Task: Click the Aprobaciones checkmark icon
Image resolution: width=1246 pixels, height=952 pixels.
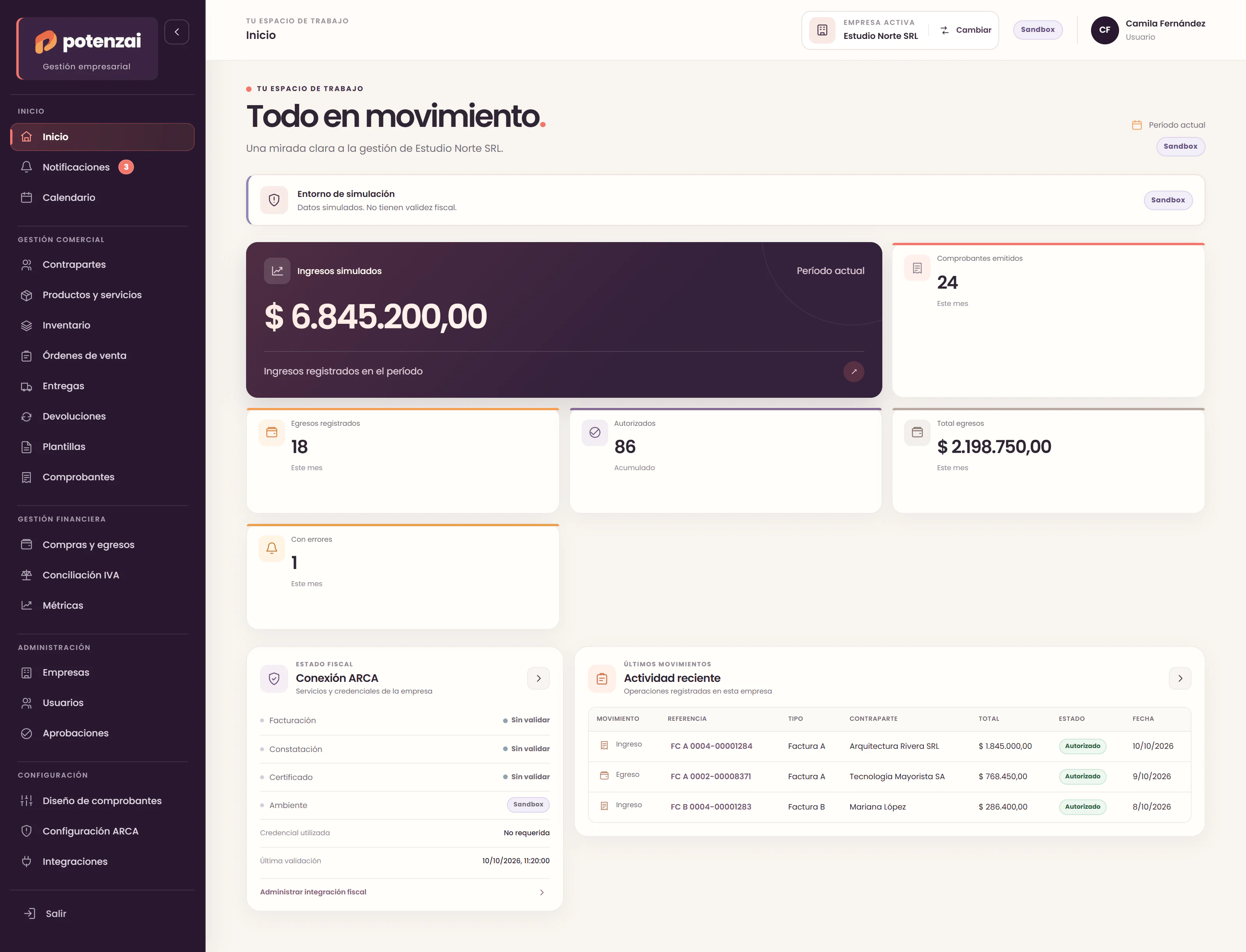Action: pyautogui.click(x=26, y=733)
